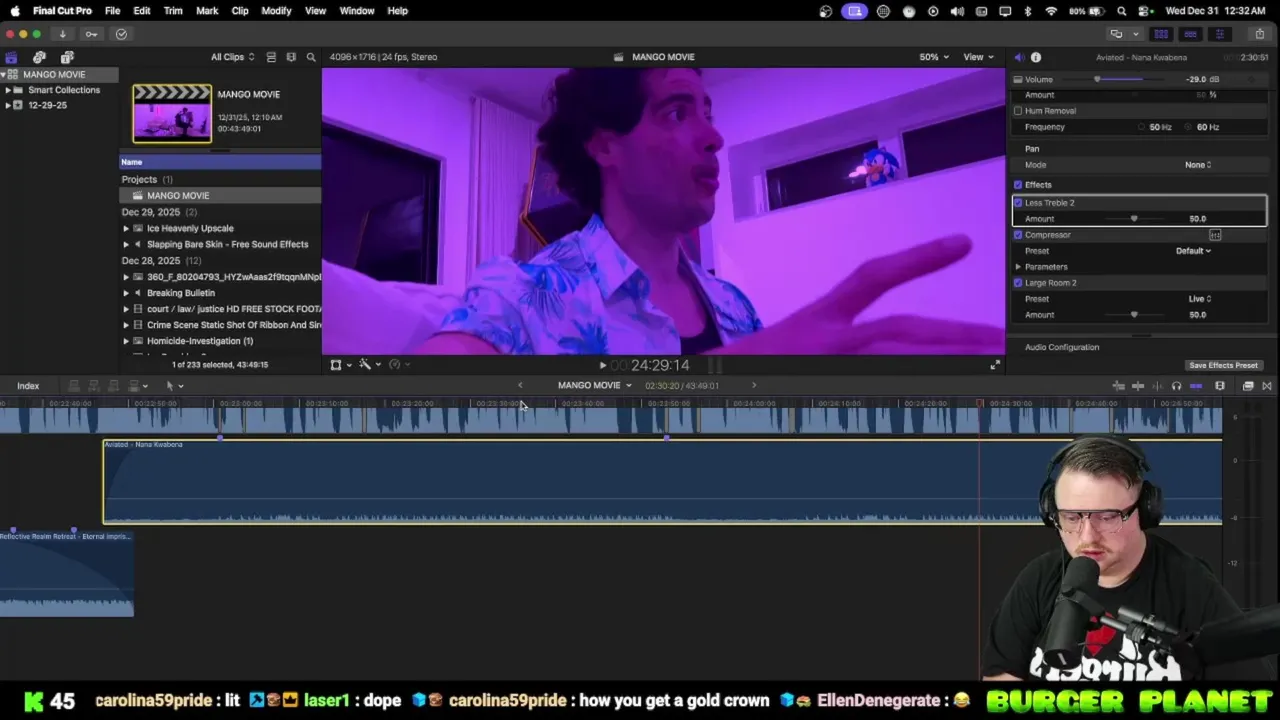
Task: Adjust the Large Room 2 Amount slider
Action: coord(1133,315)
